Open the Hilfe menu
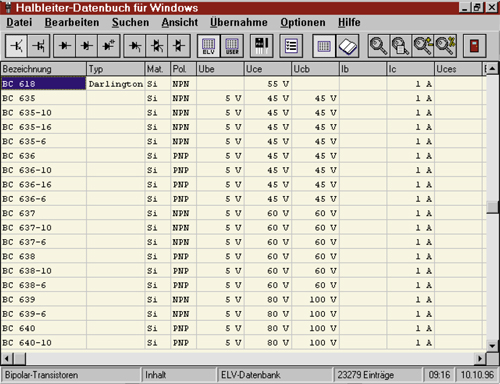The height and width of the screenshot is (384, 500). 349,22
